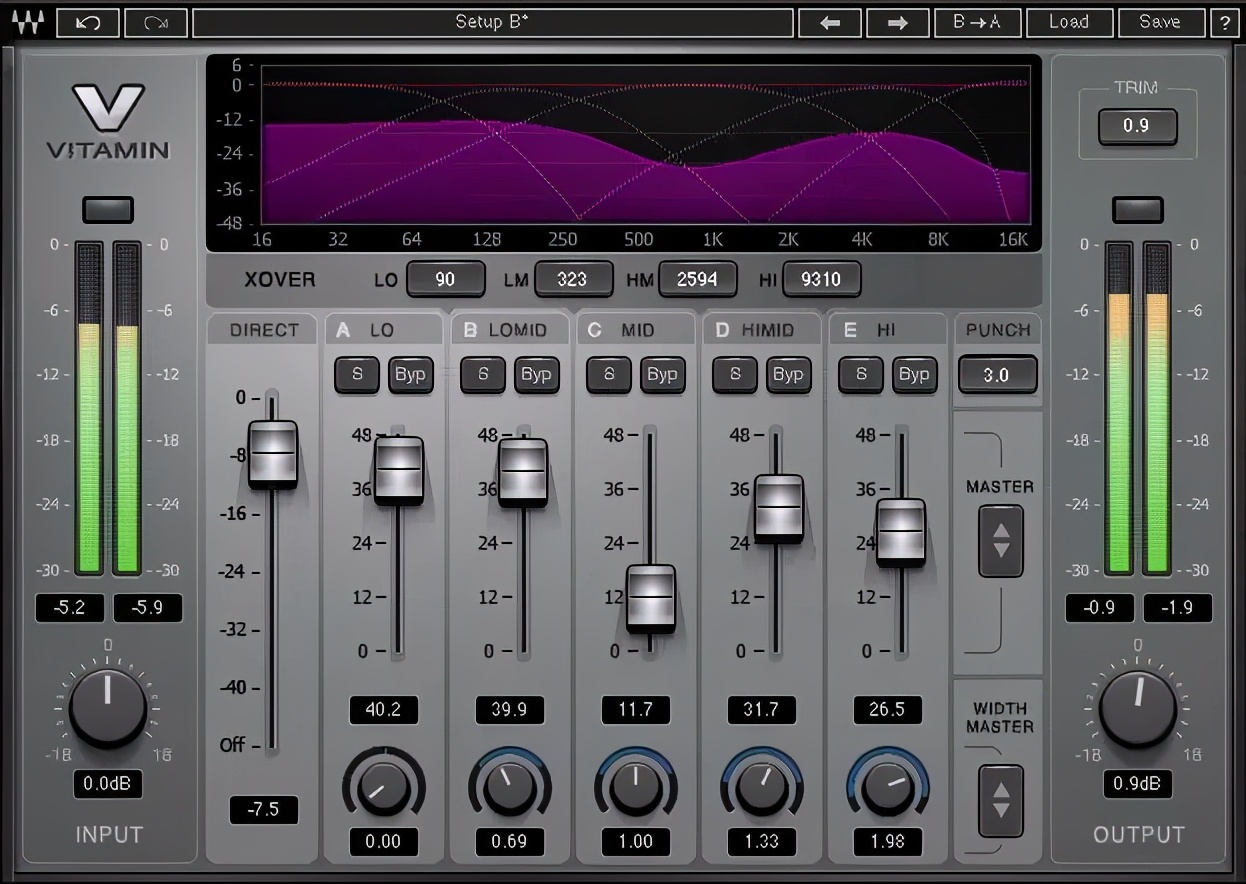Viewport: 1246px width, 884px height.
Task: Click the MID band fader handle
Action: [651, 598]
